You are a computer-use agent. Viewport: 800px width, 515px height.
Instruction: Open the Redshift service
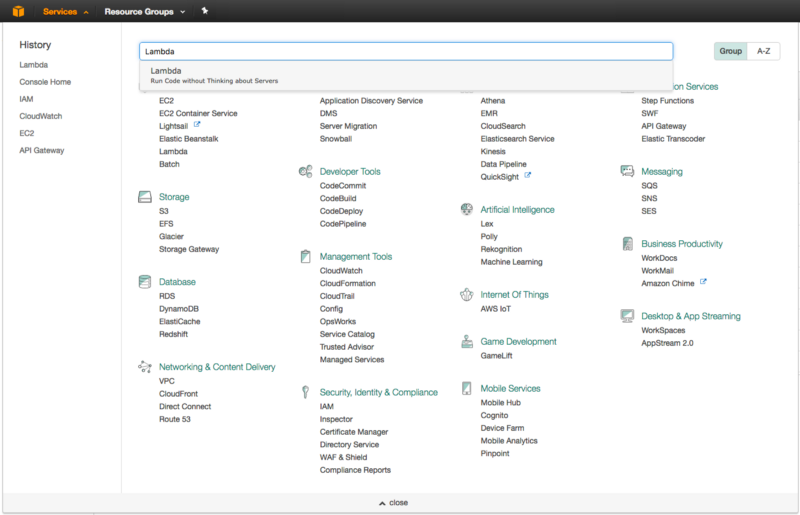173,334
